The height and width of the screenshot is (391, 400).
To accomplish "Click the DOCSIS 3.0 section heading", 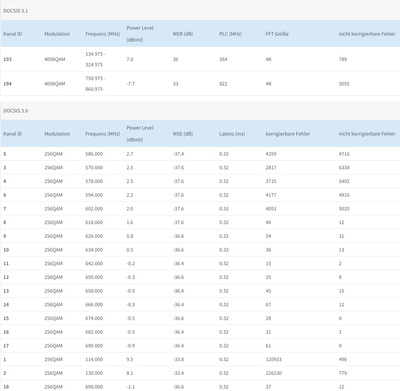I will coord(15,111).
